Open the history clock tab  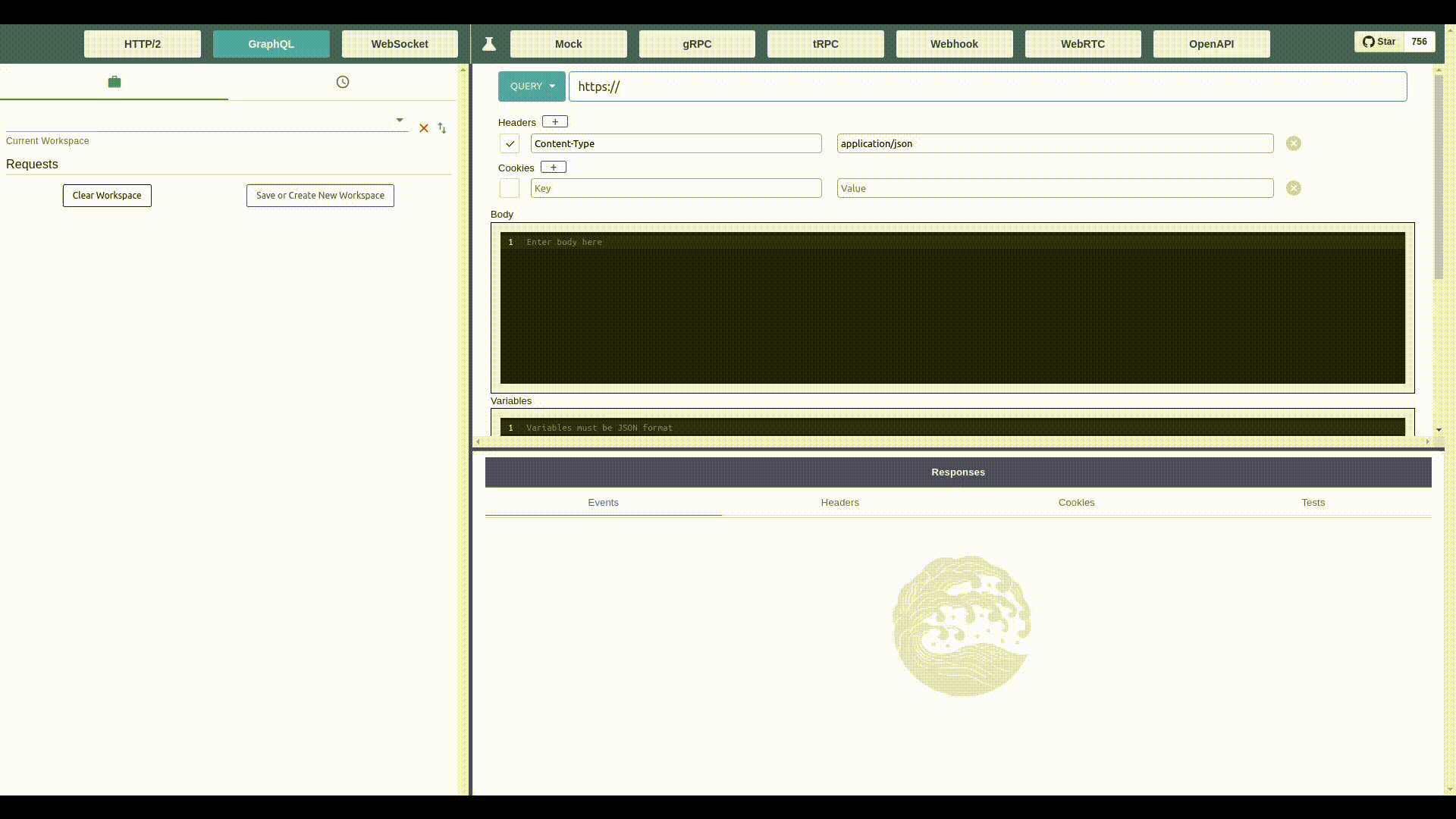(343, 82)
